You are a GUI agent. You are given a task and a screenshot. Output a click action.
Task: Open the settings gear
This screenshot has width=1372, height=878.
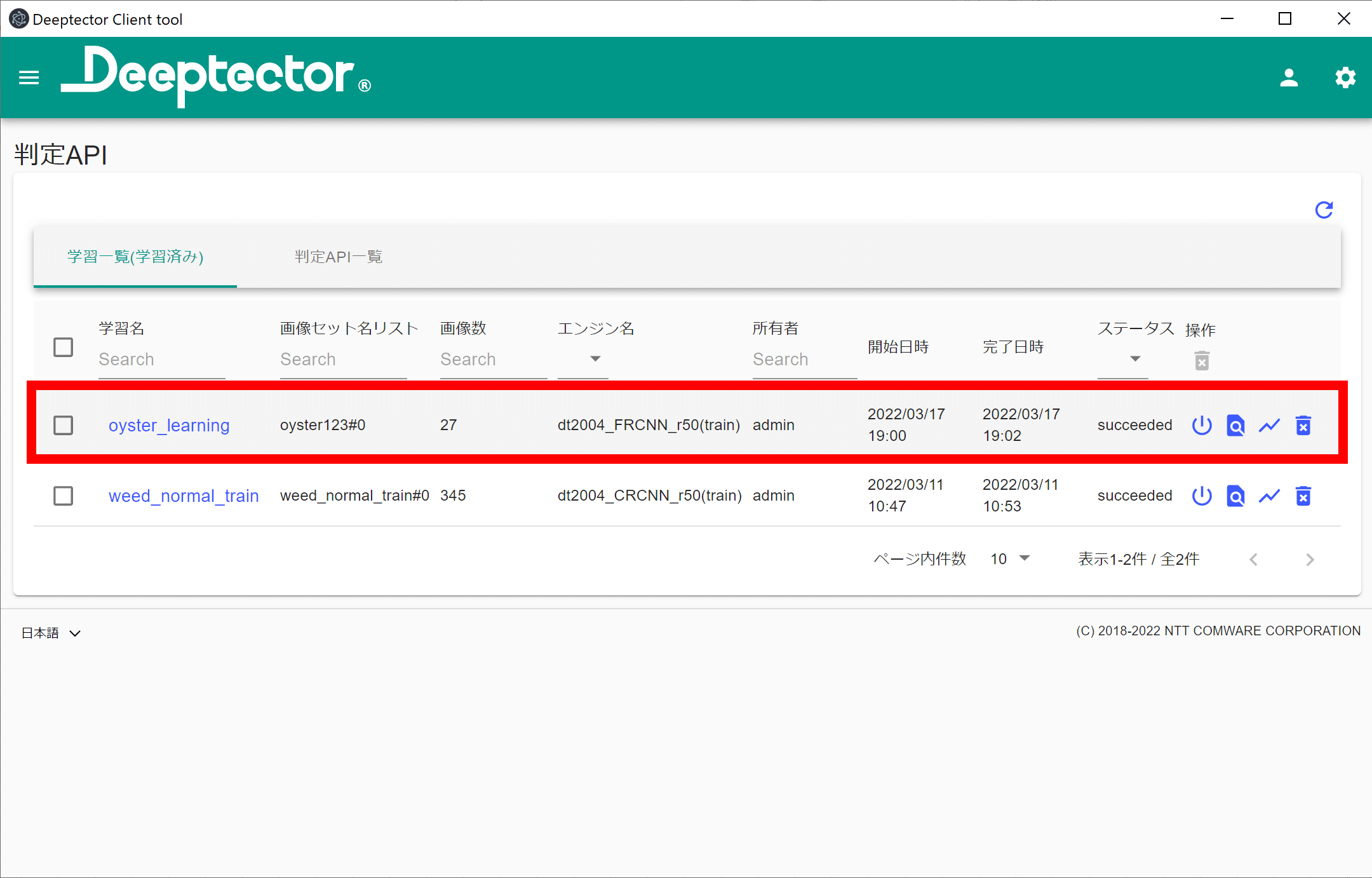[x=1345, y=78]
